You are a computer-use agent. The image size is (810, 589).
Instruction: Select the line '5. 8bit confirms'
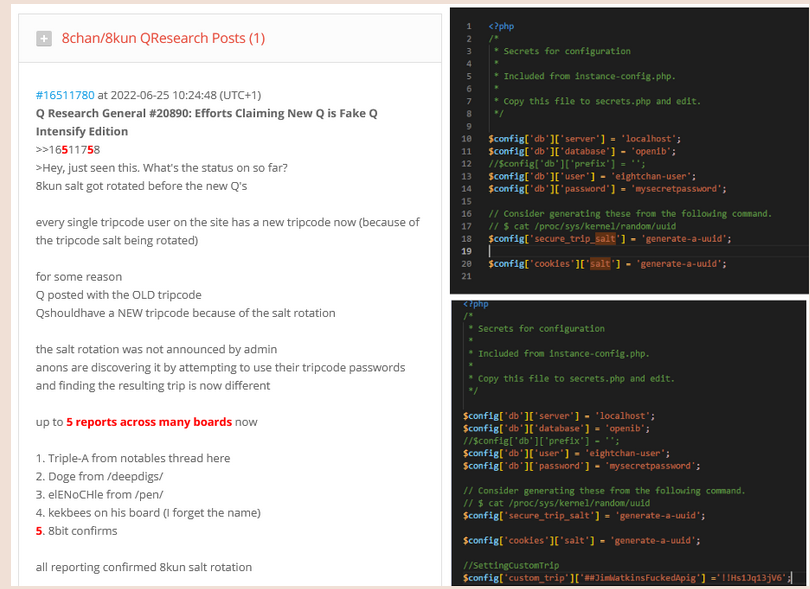(76, 531)
